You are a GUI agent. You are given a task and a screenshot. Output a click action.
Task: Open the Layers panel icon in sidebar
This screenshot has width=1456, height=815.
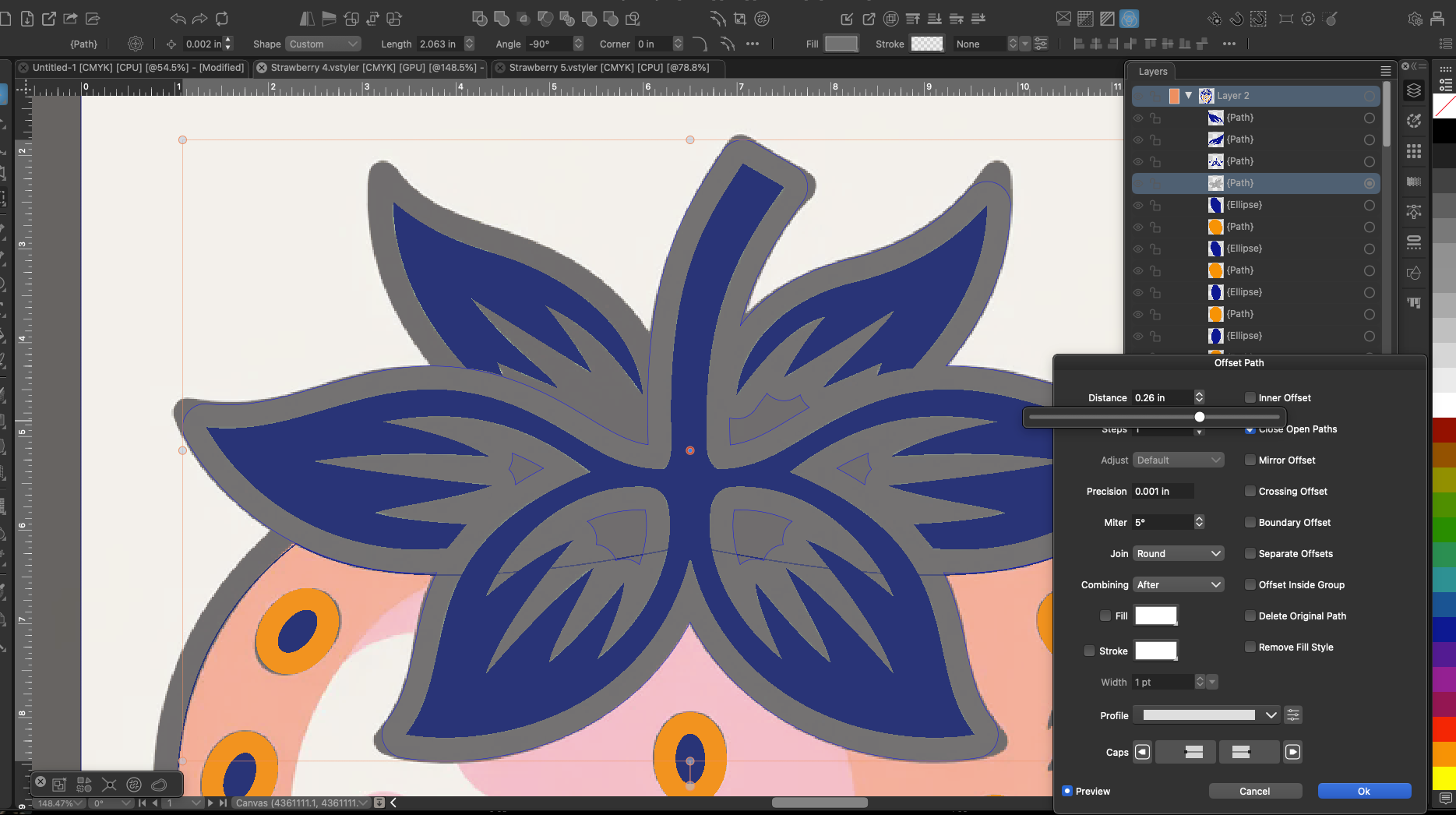[x=1414, y=91]
